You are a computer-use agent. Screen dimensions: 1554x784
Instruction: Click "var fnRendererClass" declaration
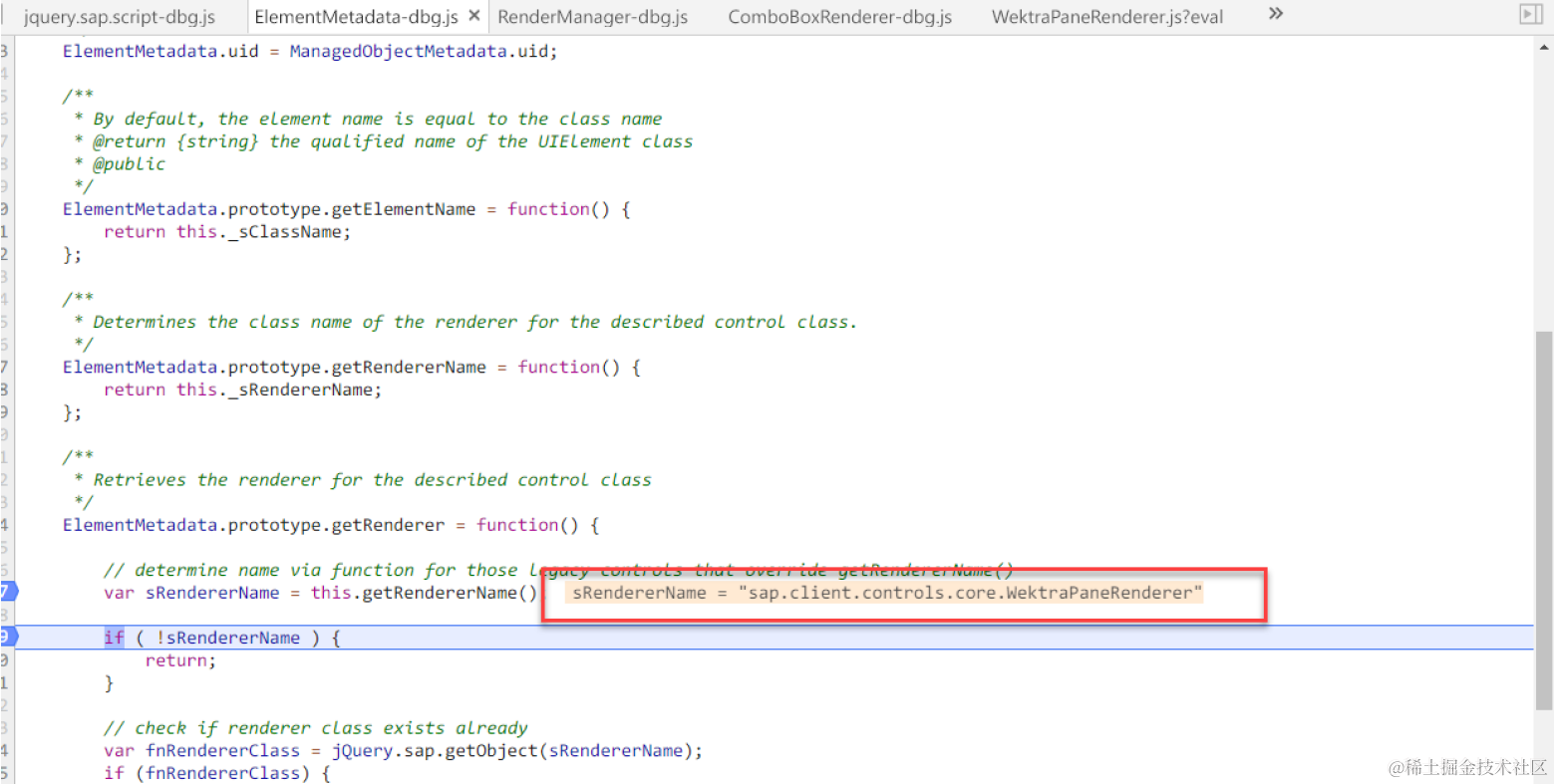(201, 751)
